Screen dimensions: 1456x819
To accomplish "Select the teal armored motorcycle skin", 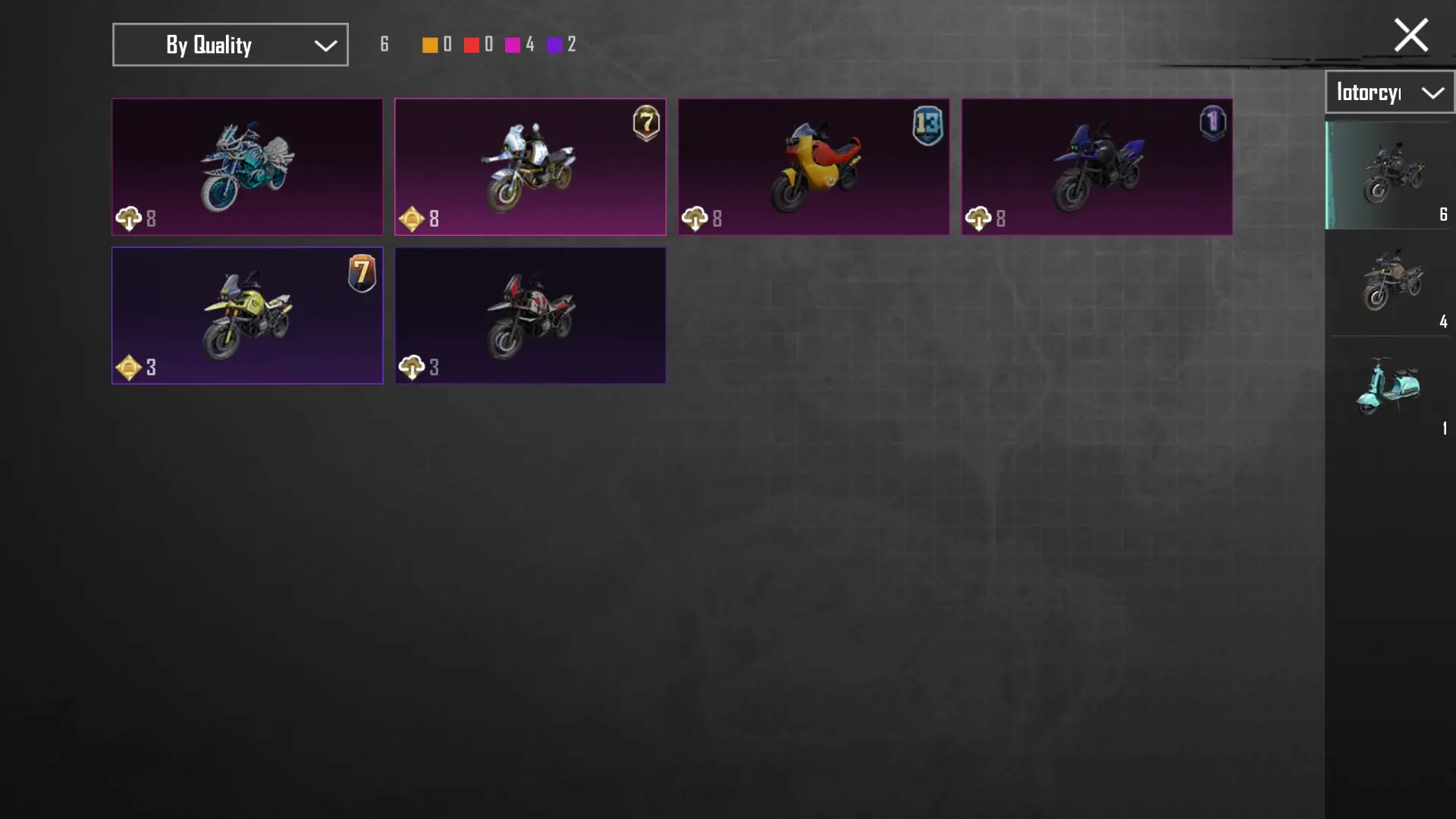I will (247, 167).
